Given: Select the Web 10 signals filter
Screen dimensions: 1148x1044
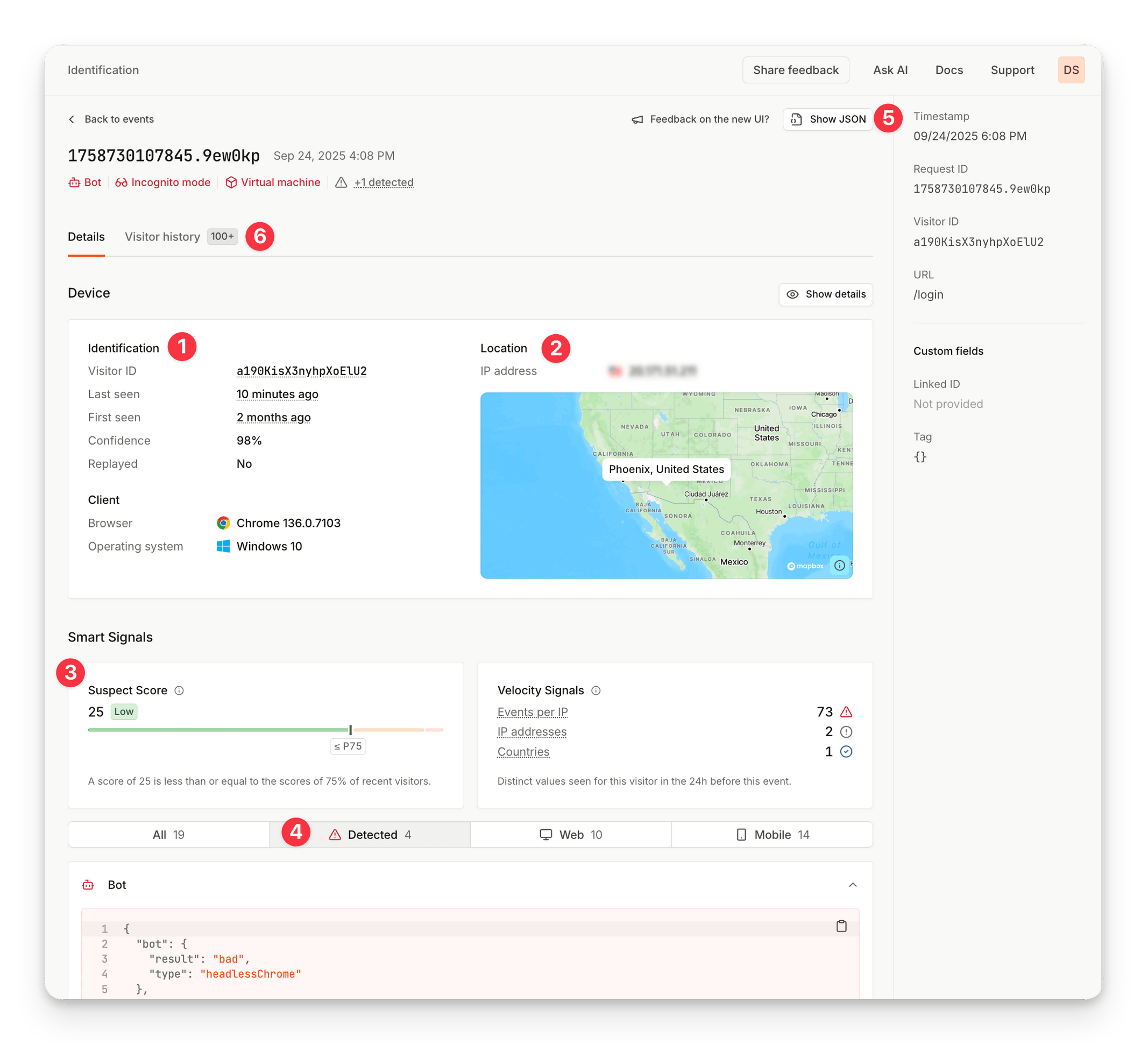Looking at the screenshot, I should [571, 836].
